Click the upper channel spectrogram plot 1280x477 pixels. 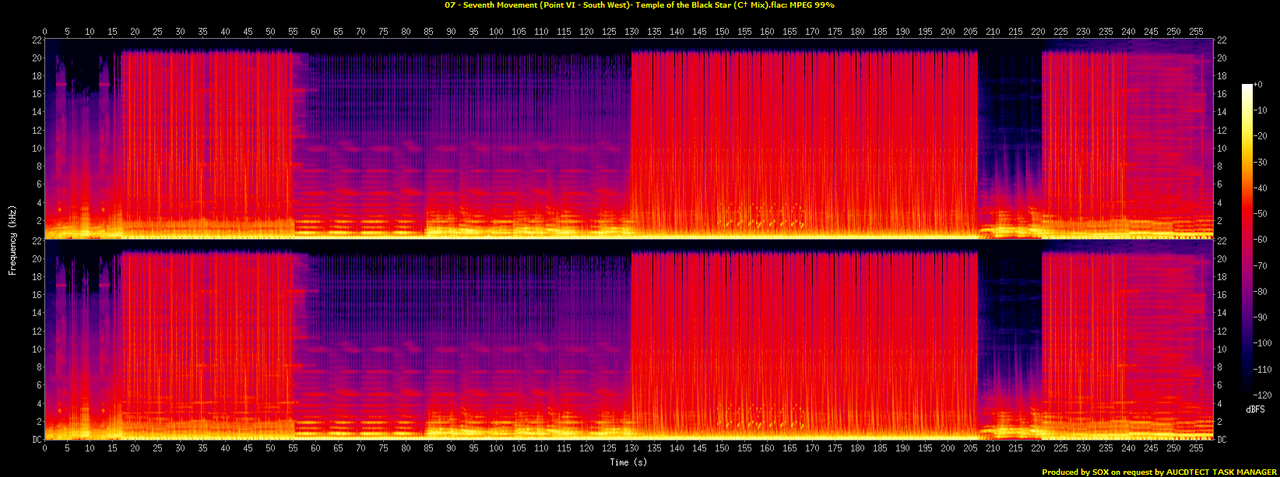pos(628,138)
